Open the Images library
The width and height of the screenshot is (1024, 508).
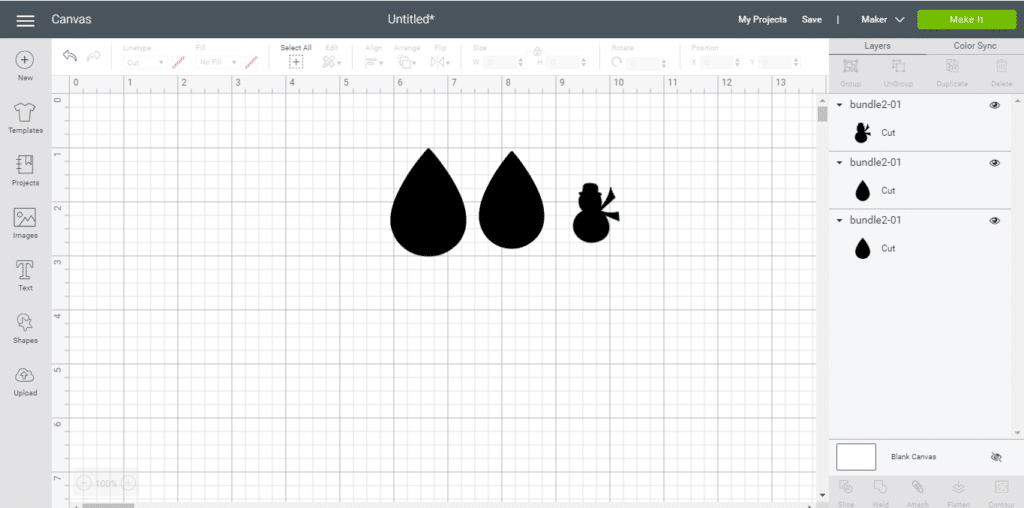point(25,222)
